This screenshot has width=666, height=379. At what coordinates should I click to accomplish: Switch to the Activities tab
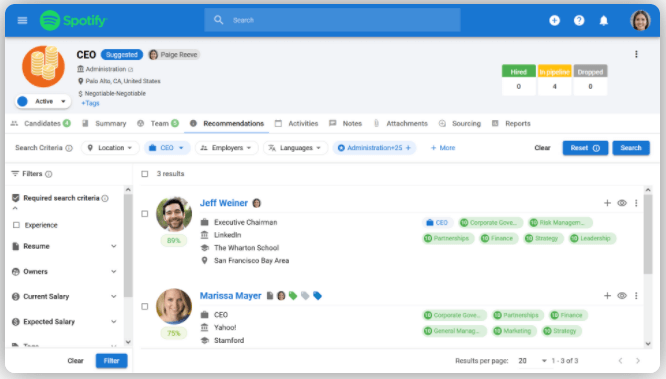pos(296,124)
